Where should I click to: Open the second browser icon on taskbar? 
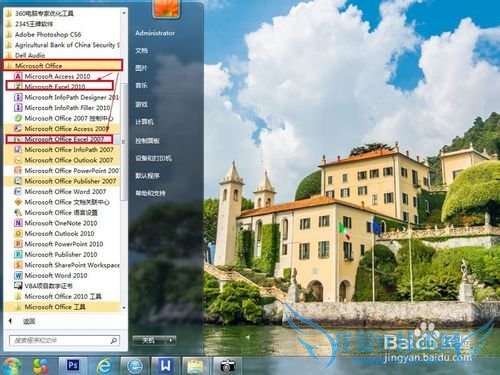point(135,366)
